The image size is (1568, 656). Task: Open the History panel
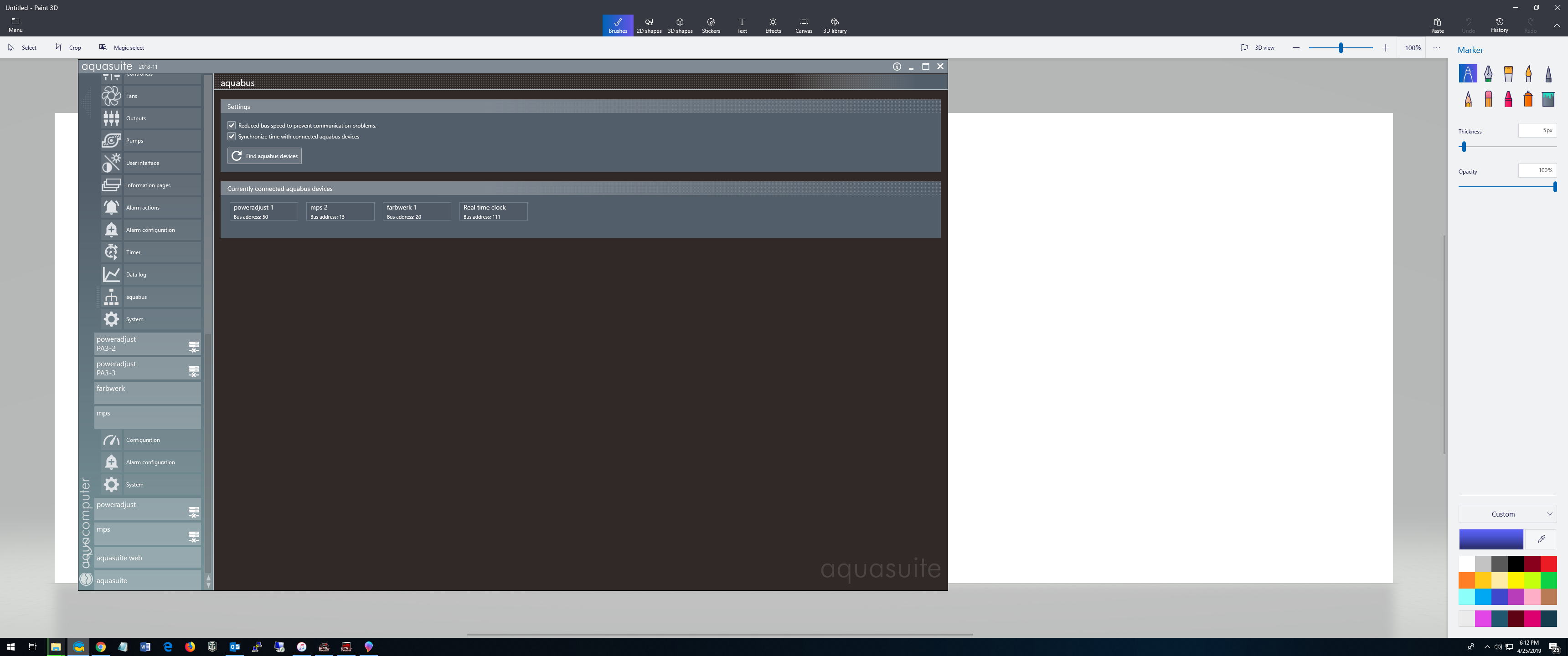[x=1499, y=25]
